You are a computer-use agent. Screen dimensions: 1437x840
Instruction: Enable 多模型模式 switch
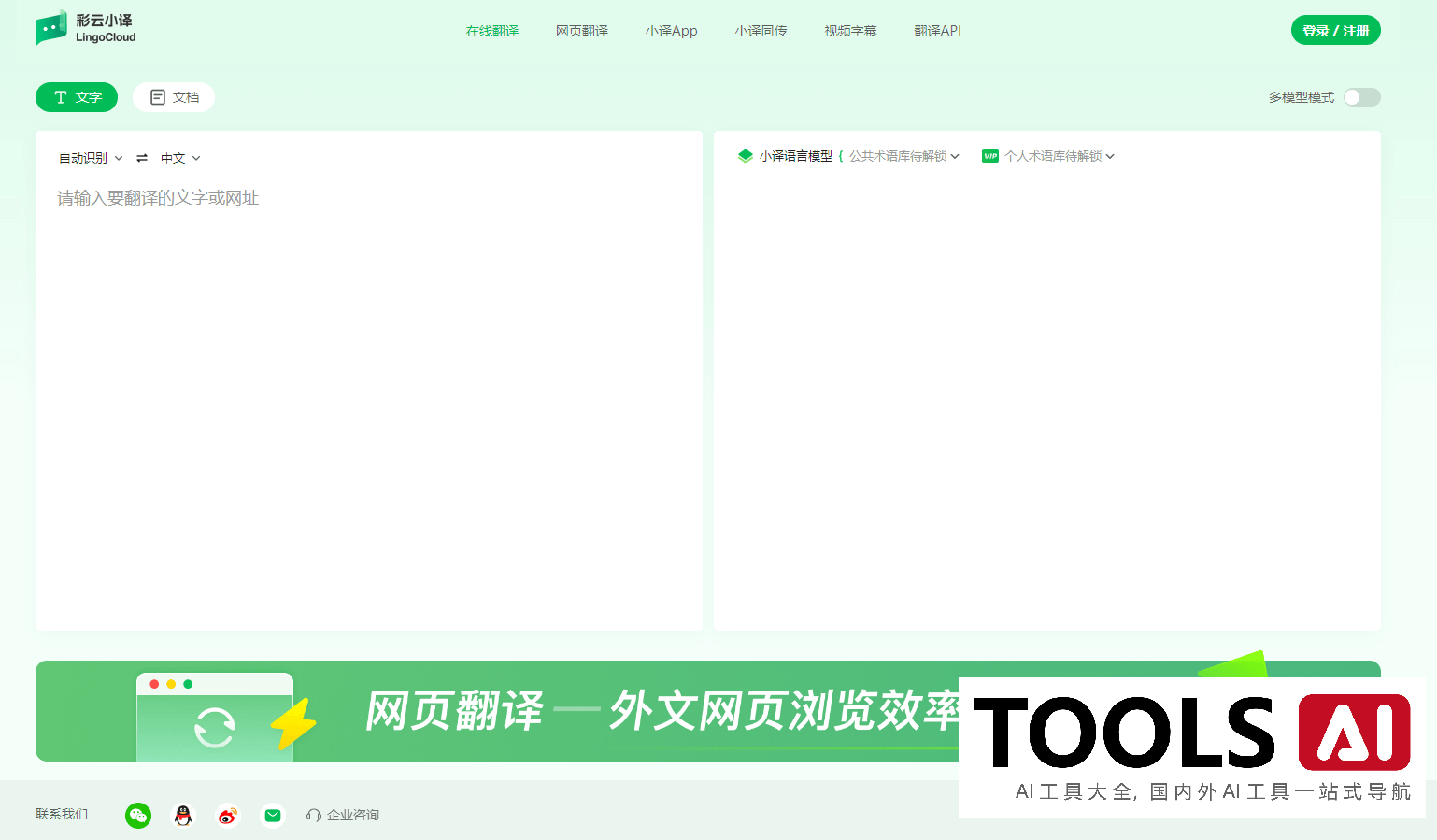[x=1362, y=96]
